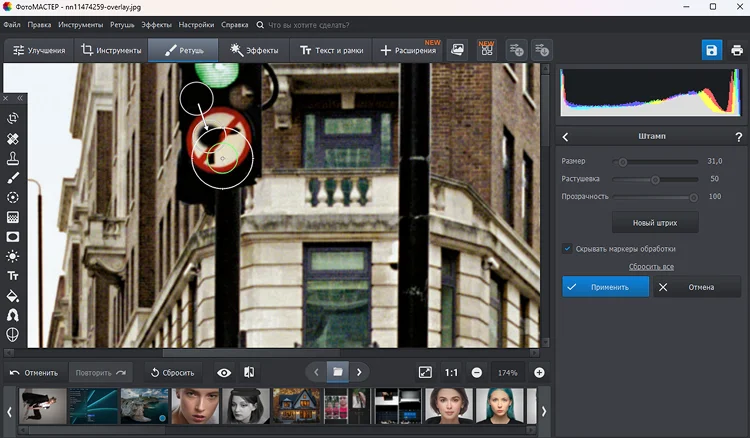Click the Отменить undo button

point(34,372)
